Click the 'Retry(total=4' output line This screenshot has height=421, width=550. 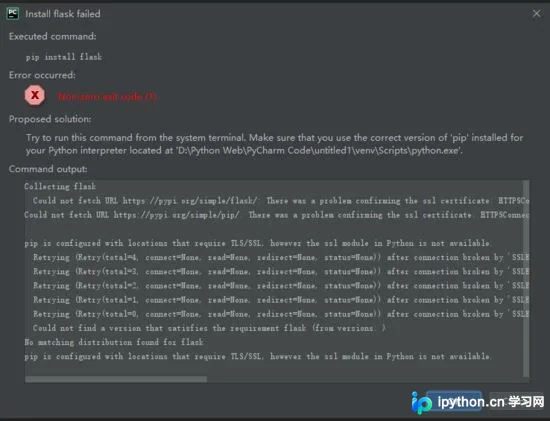[281, 258]
